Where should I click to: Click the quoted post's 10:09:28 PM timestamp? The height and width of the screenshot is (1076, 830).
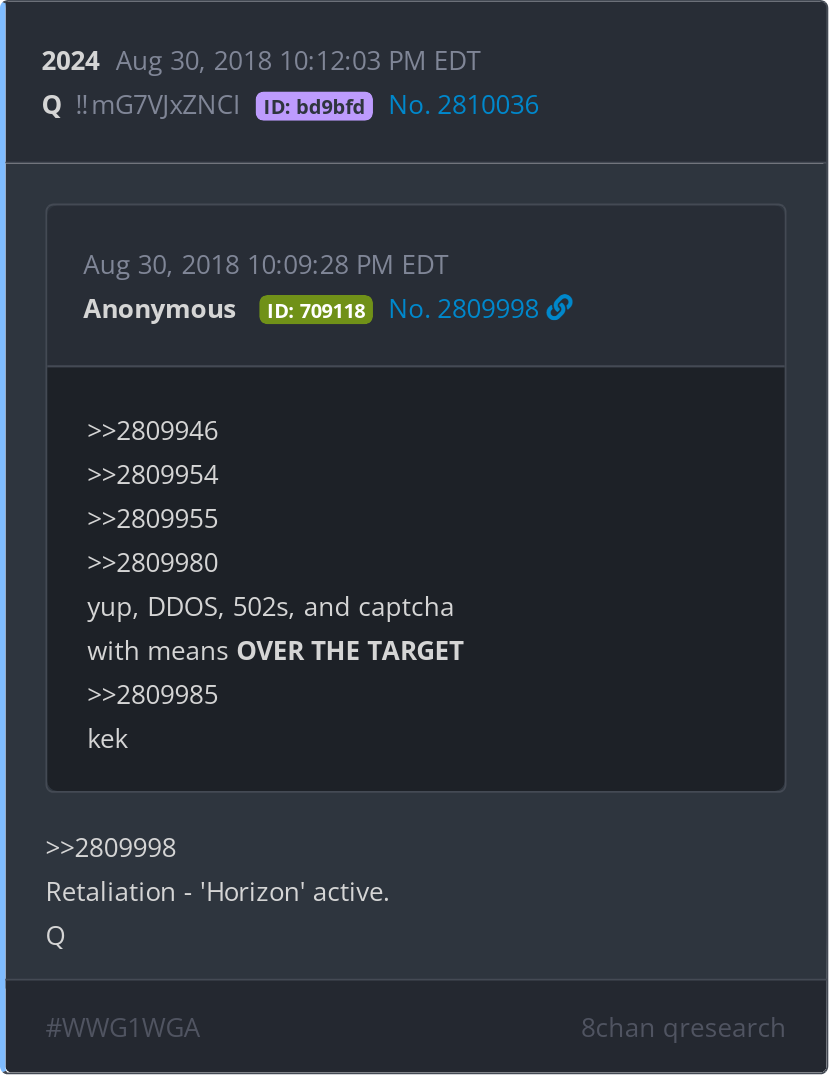(x=265, y=265)
